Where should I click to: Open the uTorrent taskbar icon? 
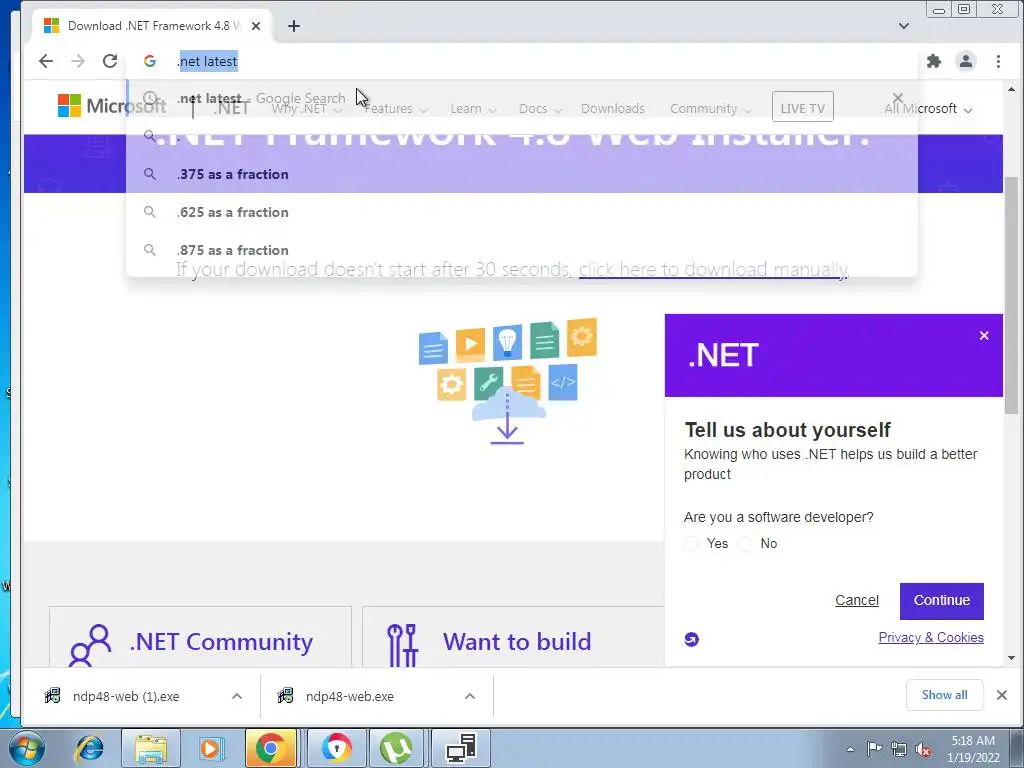tap(396, 748)
